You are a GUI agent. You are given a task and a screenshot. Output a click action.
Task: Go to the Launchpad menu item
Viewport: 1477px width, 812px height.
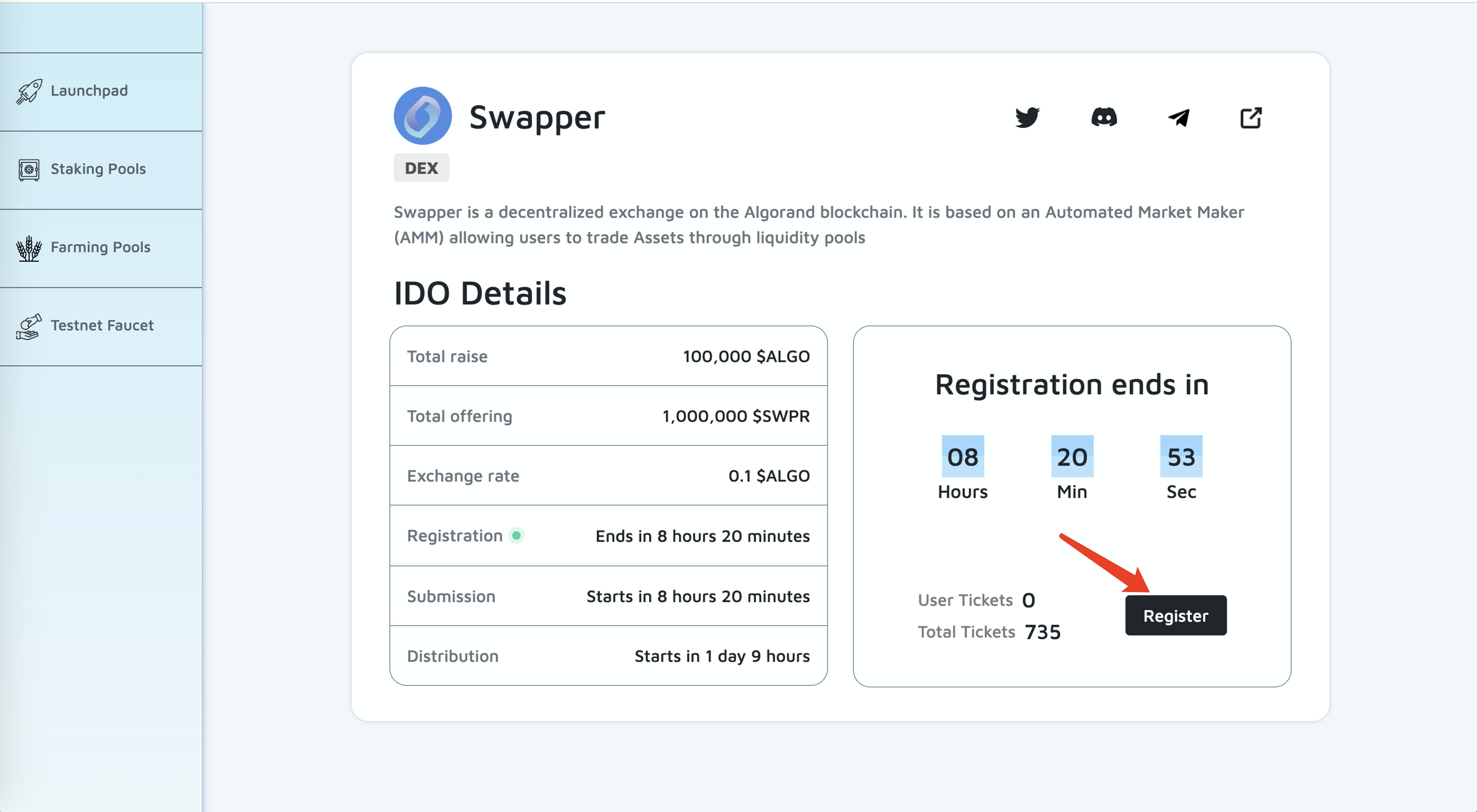(x=89, y=90)
